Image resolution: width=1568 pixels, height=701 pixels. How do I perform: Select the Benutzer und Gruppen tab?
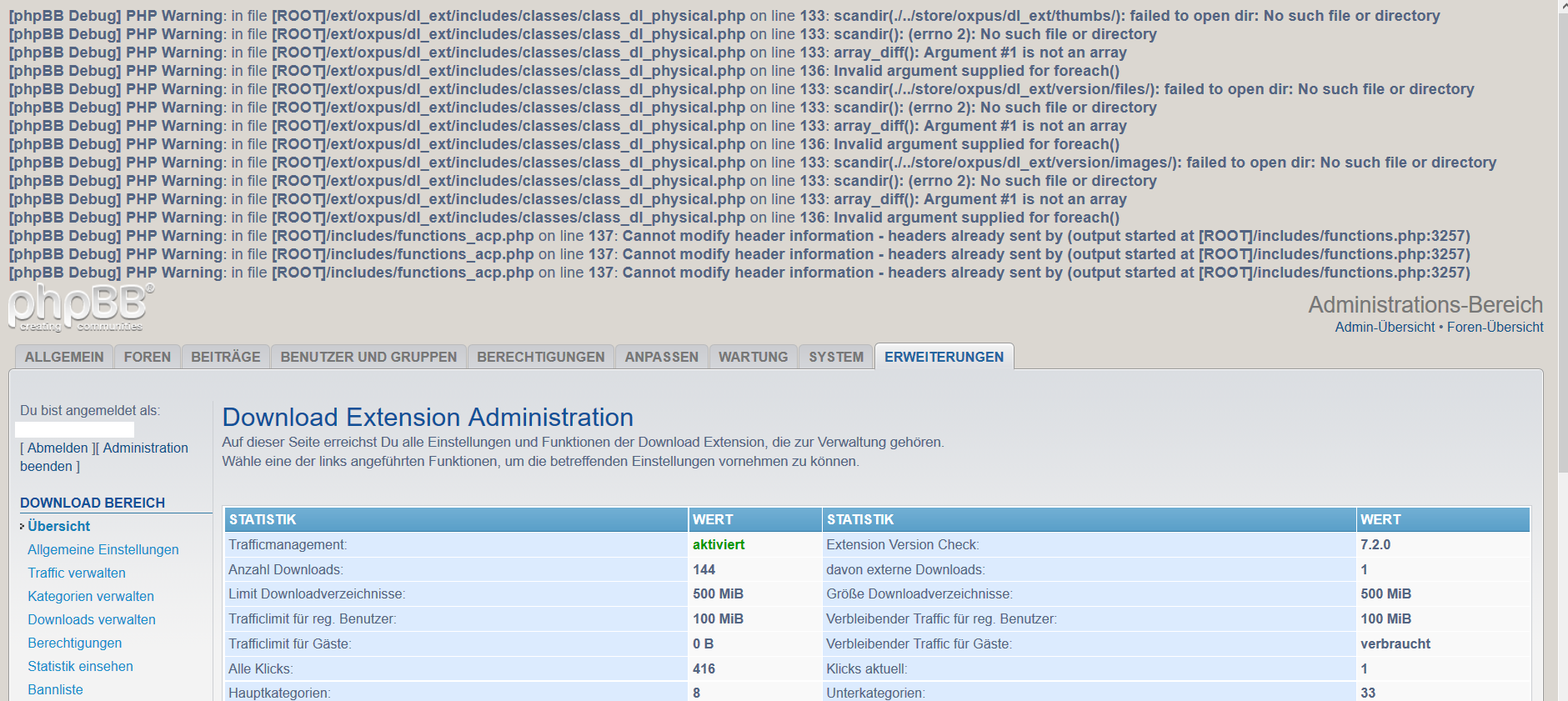click(x=368, y=357)
